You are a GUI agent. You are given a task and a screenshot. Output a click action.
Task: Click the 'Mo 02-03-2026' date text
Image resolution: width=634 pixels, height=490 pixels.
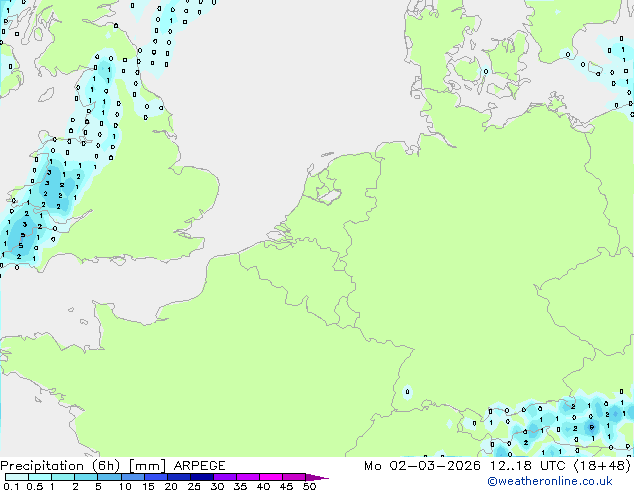click(x=422, y=466)
